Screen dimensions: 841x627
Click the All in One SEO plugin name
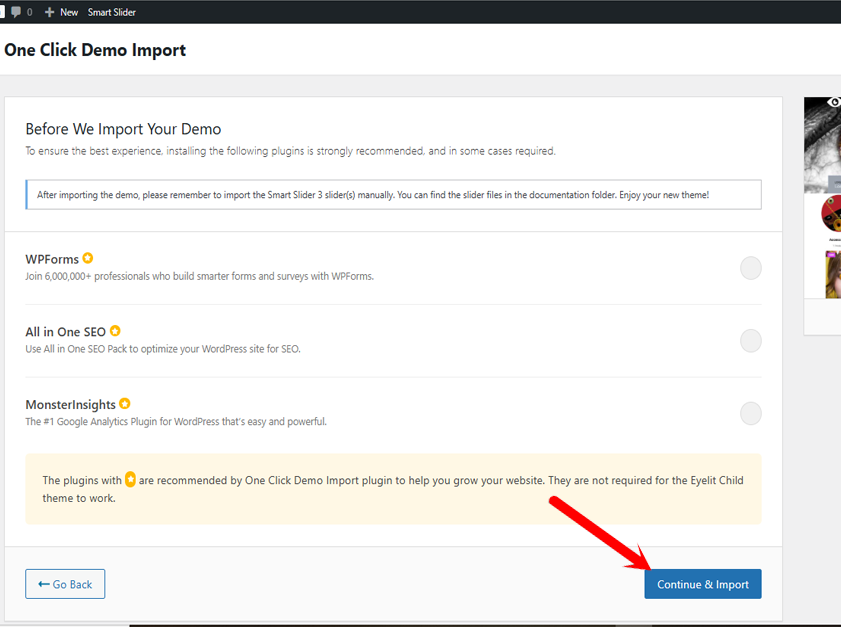tap(65, 332)
